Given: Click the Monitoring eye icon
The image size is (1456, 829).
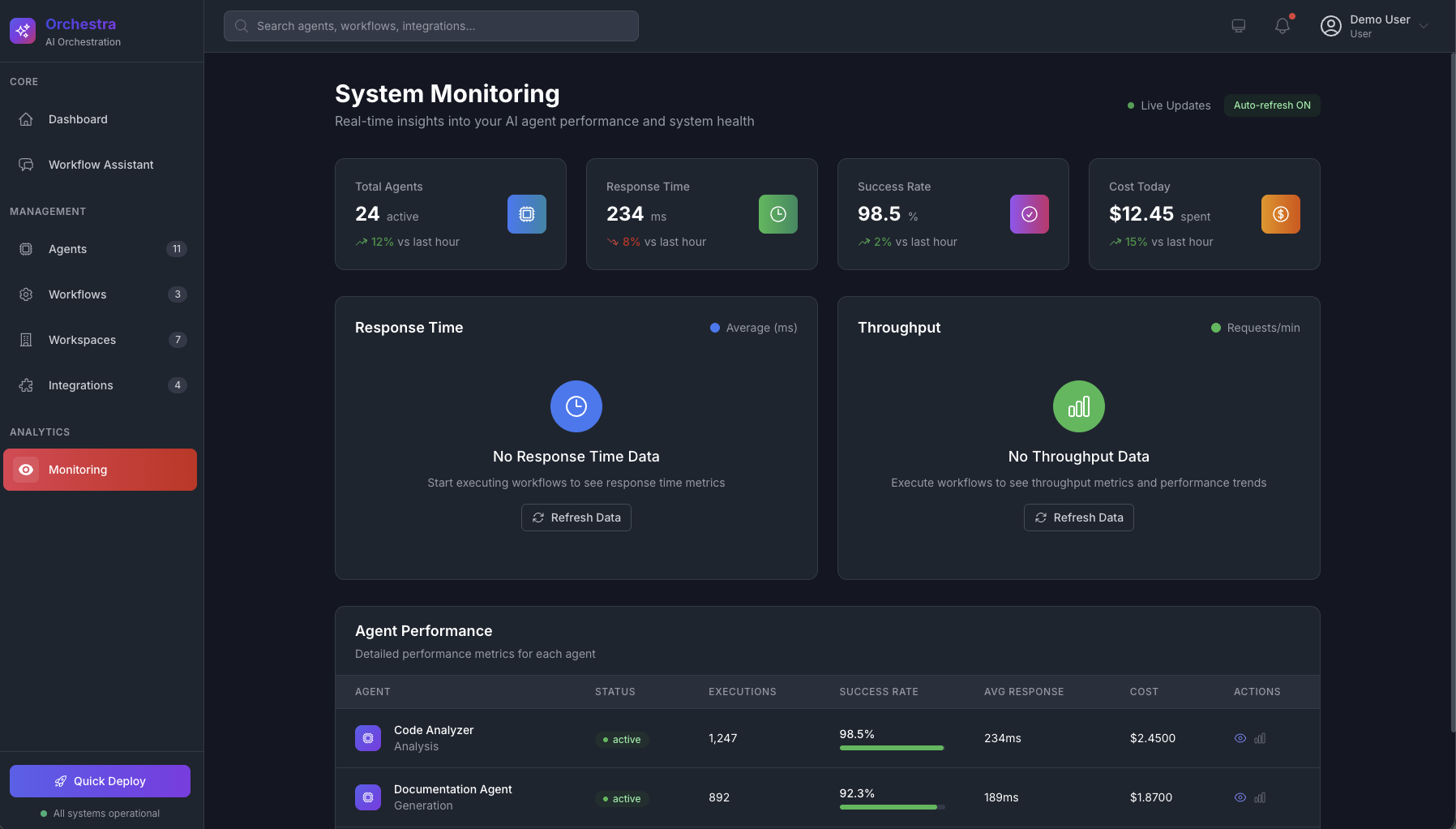Looking at the screenshot, I should (27, 470).
